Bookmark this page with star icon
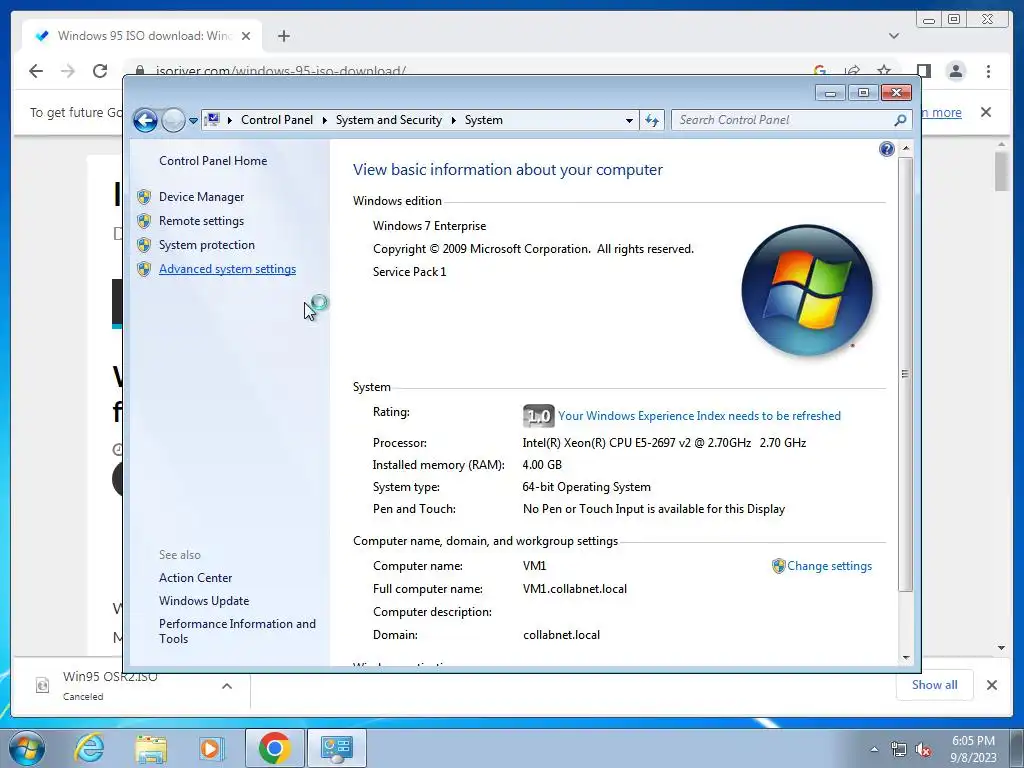1024x768 pixels. [x=884, y=71]
